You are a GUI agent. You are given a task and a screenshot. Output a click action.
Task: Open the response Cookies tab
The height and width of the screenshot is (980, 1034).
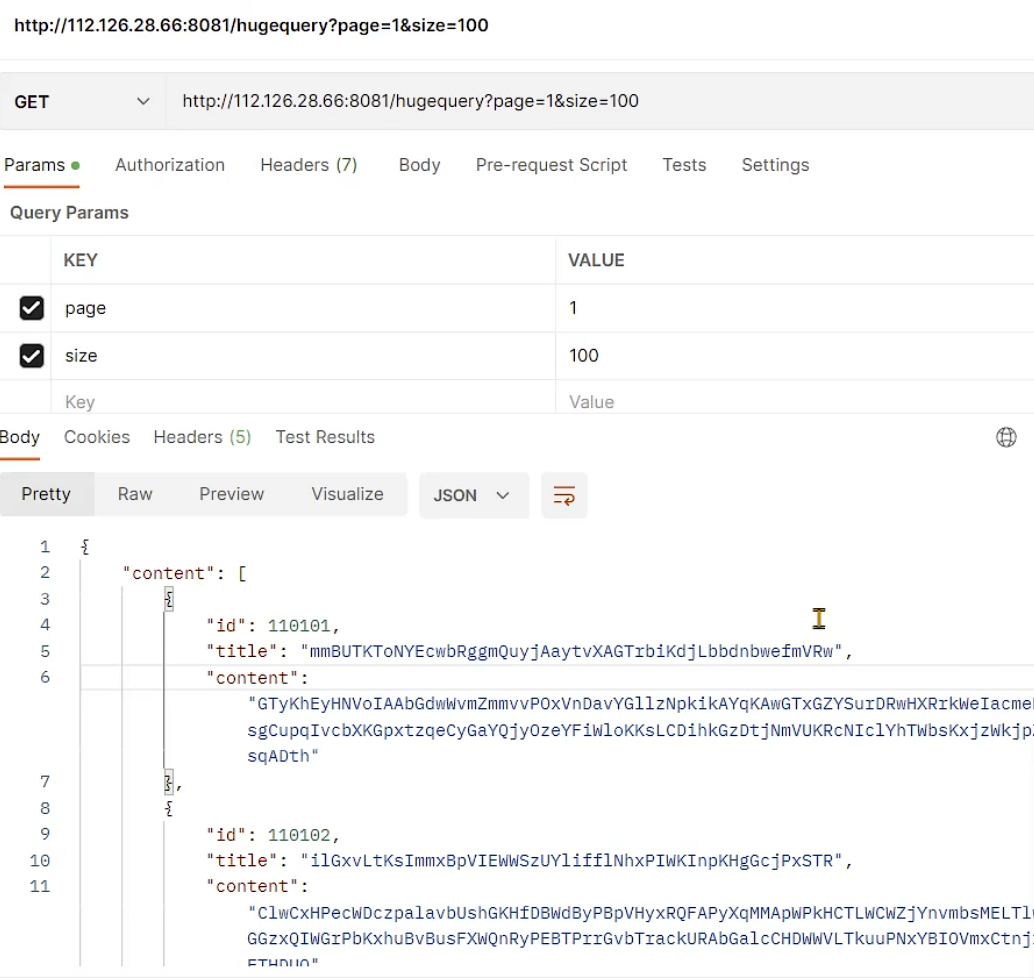(97, 437)
